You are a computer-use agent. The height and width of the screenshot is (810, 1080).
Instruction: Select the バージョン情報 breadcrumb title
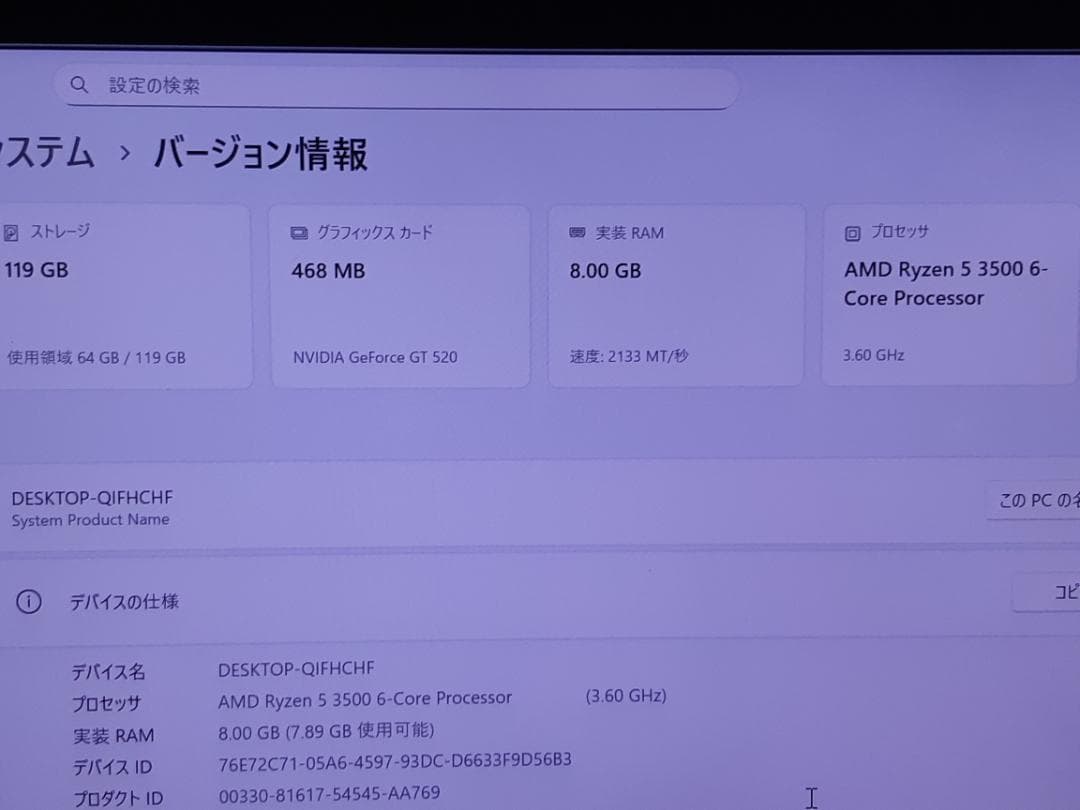coord(261,154)
